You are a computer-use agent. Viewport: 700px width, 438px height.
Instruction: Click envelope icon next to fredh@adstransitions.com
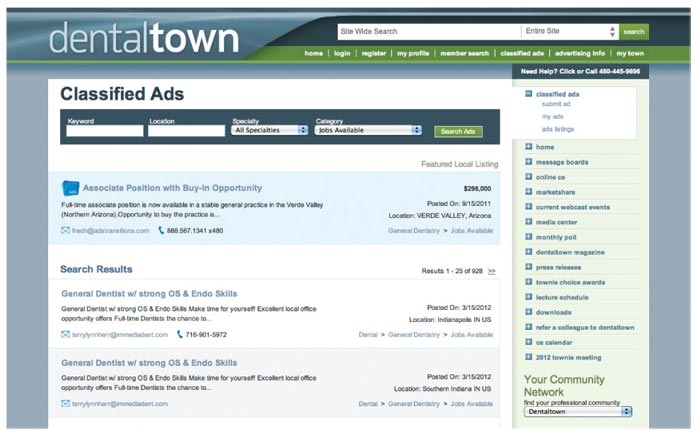[65, 230]
